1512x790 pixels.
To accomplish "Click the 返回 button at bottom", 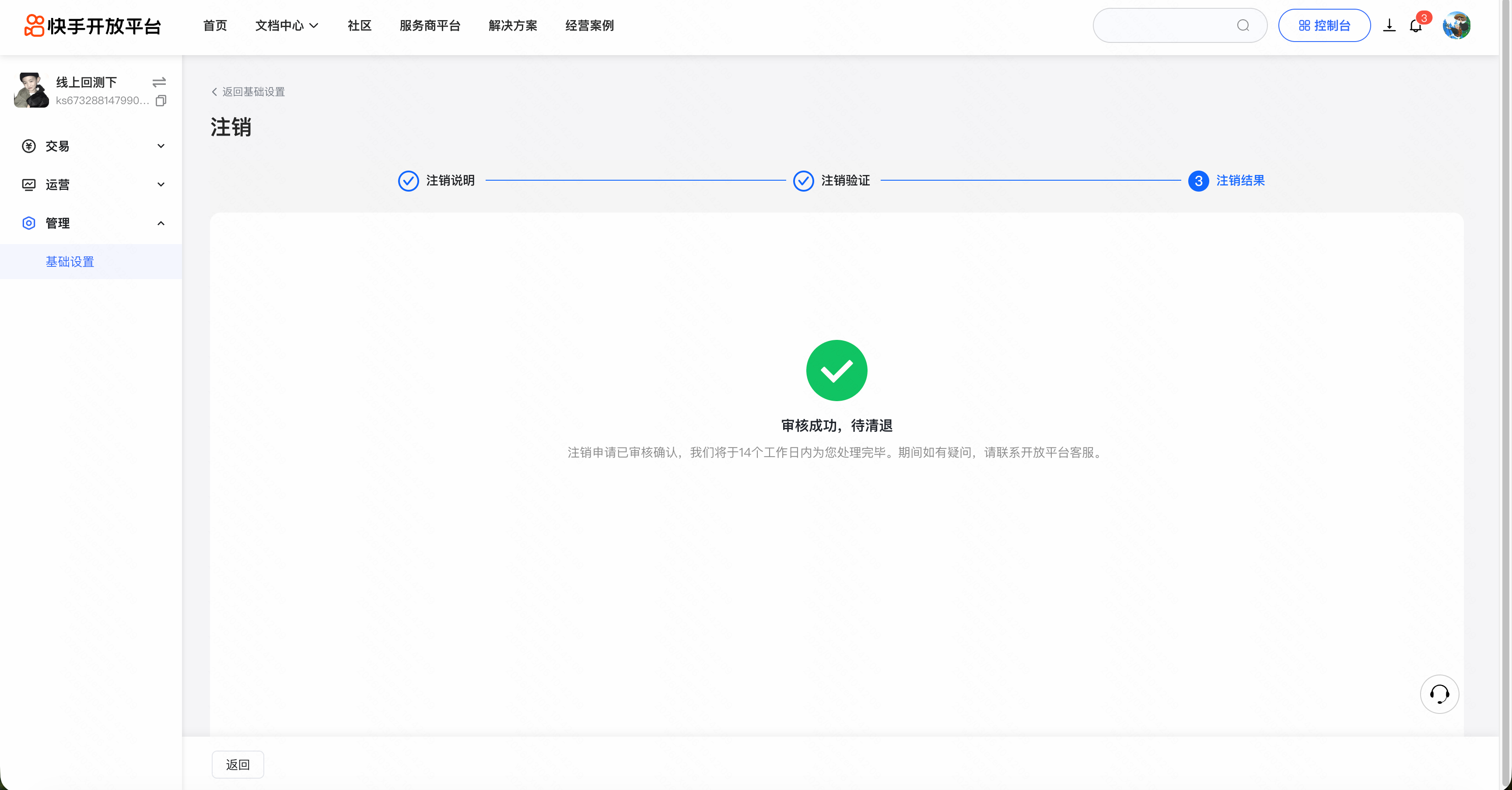I will click(x=238, y=764).
